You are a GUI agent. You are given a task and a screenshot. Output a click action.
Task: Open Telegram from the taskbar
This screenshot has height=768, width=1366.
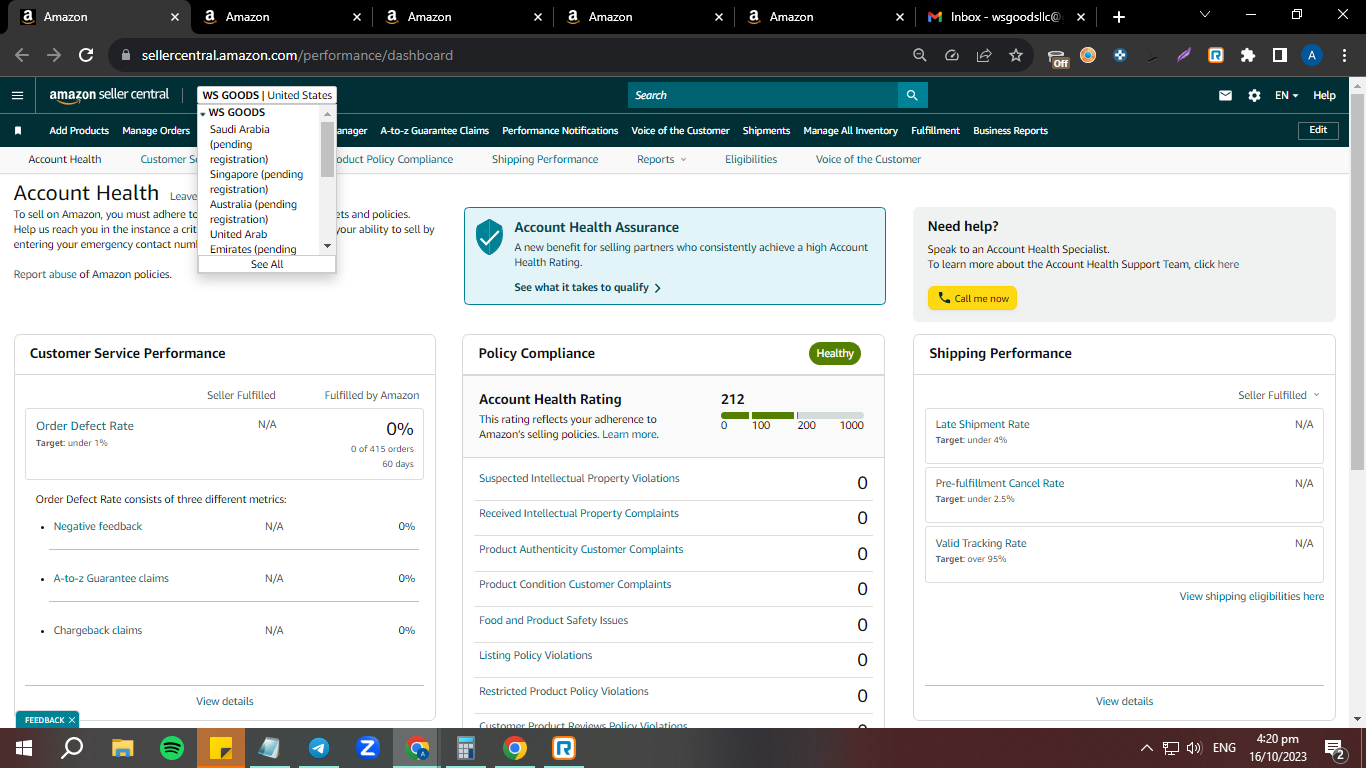pos(319,748)
